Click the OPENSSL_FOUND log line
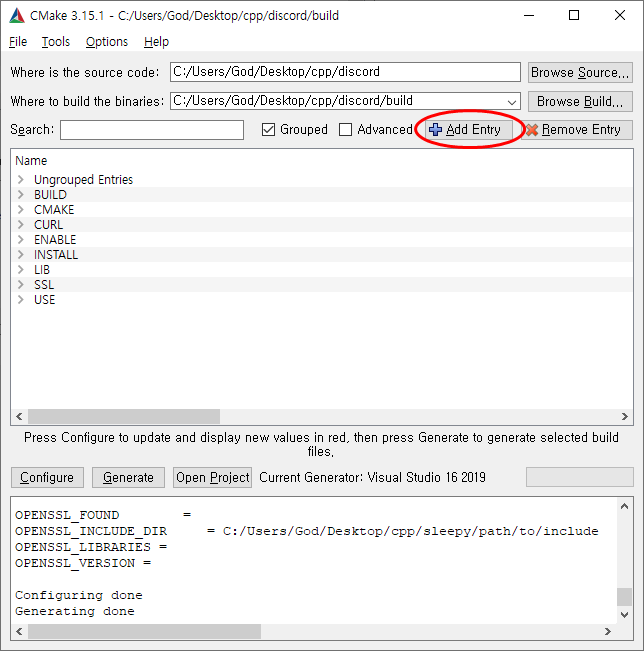This screenshot has width=644, height=651. (x=103, y=515)
